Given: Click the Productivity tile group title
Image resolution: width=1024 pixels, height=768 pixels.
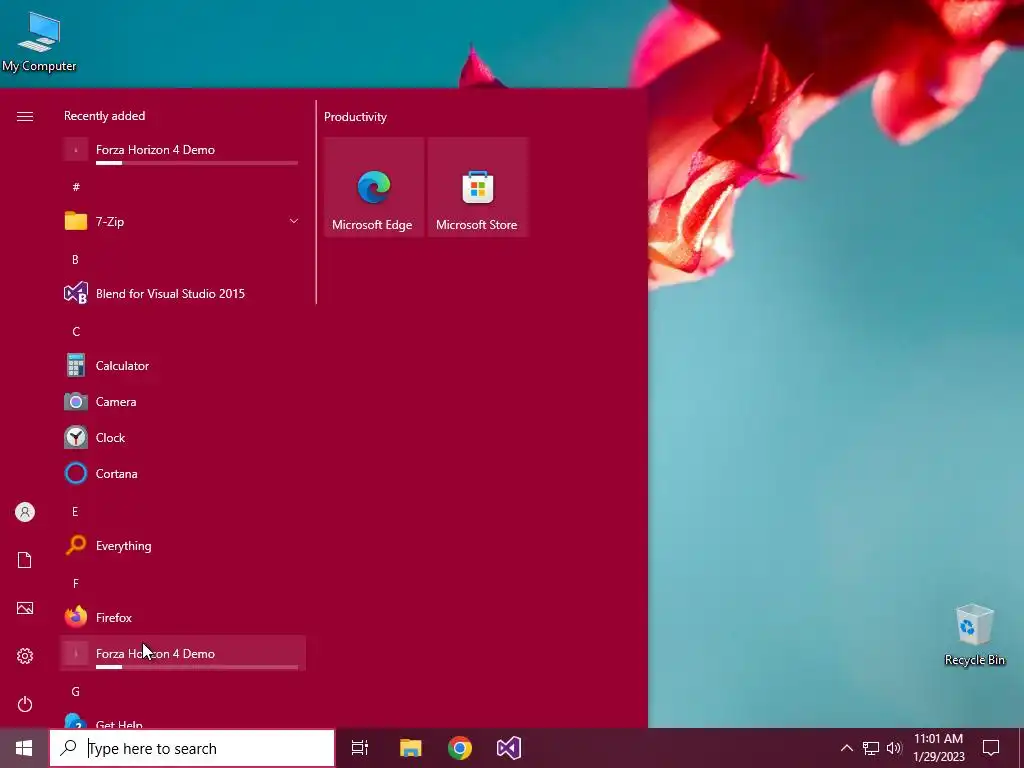Looking at the screenshot, I should (355, 117).
